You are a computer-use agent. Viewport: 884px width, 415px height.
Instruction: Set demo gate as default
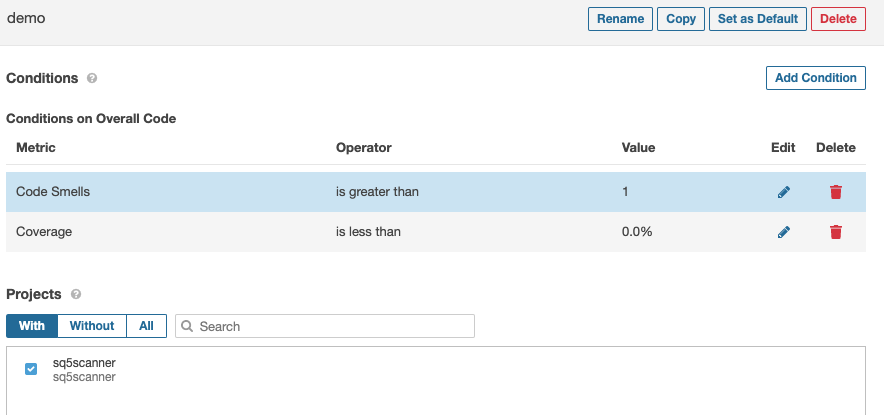click(757, 19)
